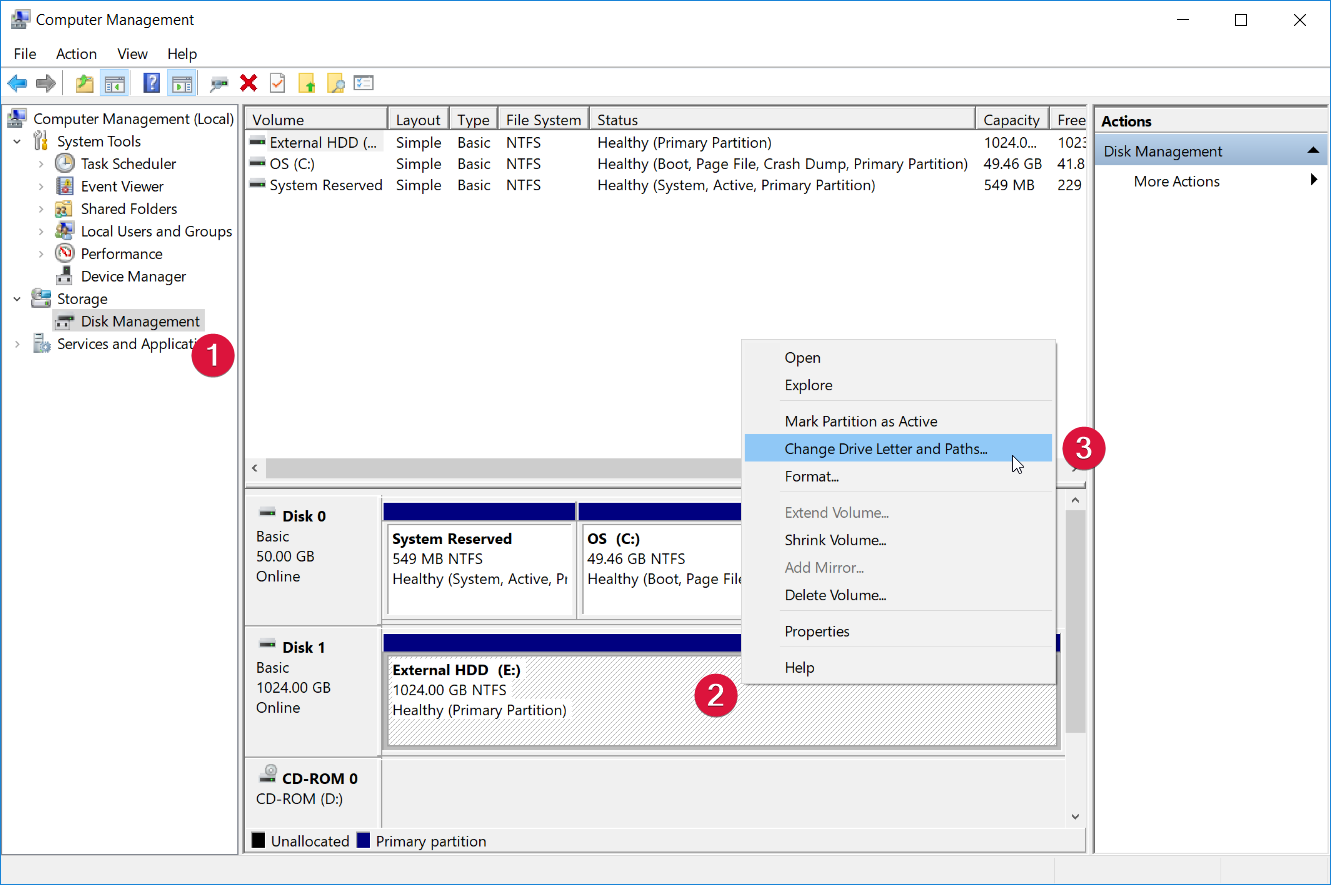Open the More Actions submenu arrow
This screenshot has width=1331, height=885.
[x=1314, y=181]
